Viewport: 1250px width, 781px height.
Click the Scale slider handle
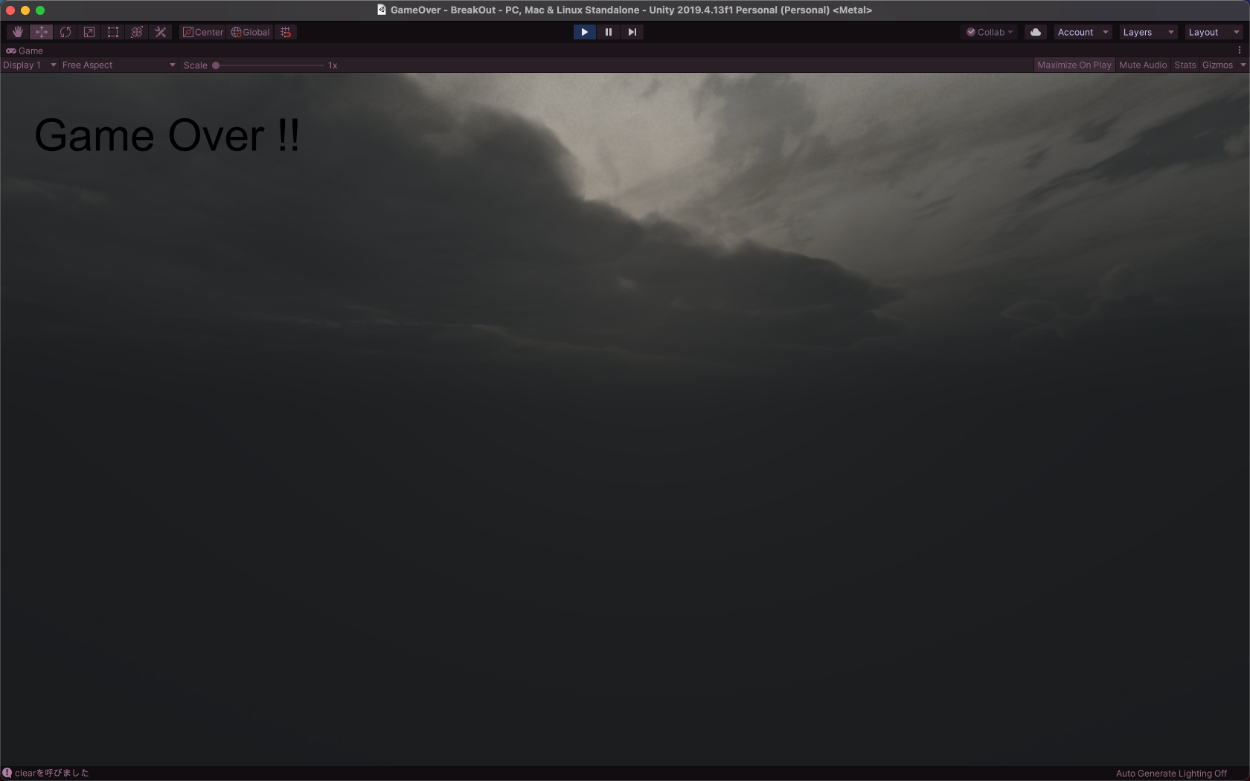216,65
